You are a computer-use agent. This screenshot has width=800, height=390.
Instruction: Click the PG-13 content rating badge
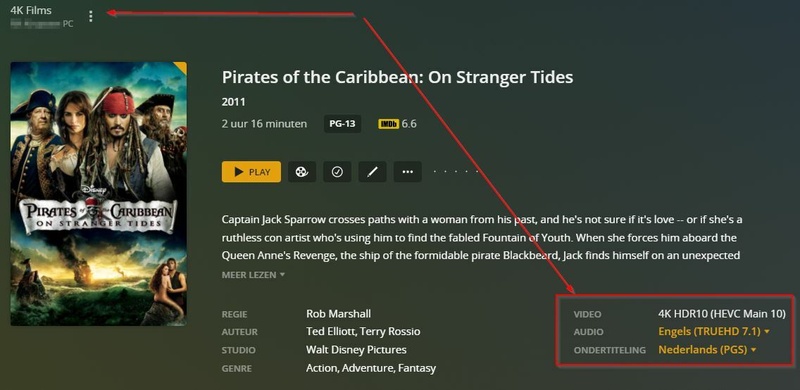click(x=342, y=124)
